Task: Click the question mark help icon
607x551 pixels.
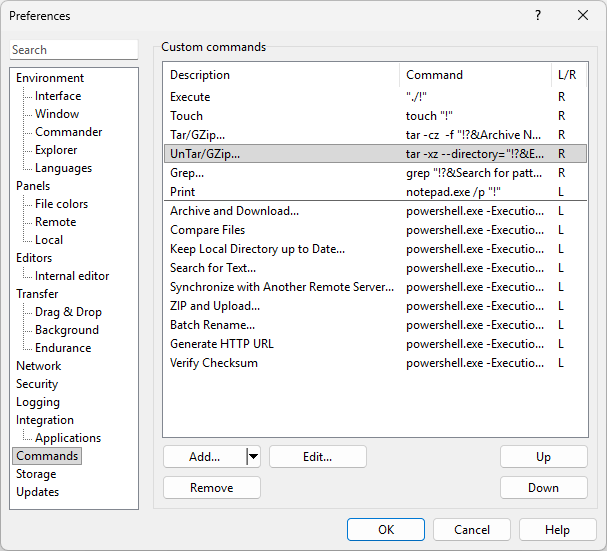Action: tap(538, 15)
